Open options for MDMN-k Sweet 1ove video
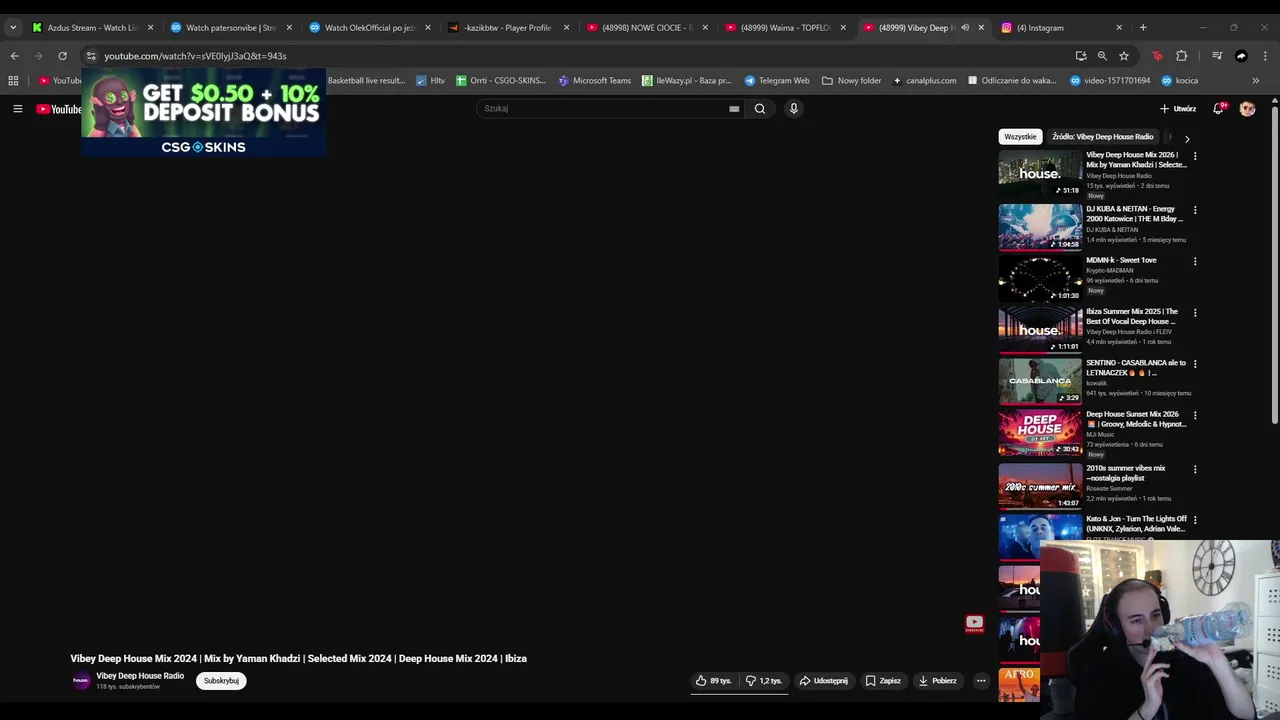The height and width of the screenshot is (720, 1280). tap(1195, 261)
